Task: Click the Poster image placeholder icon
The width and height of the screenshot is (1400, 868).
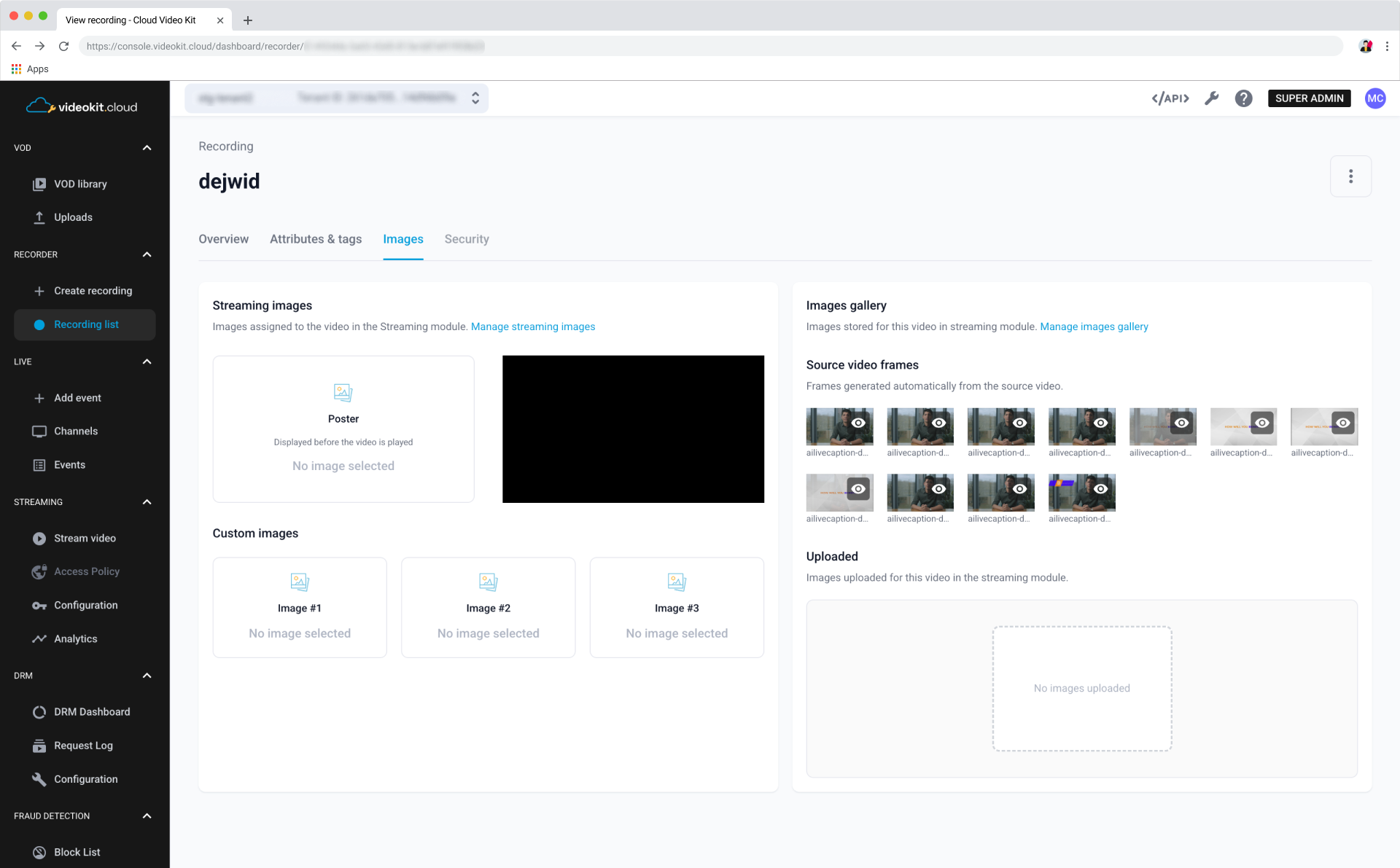Action: [343, 393]
